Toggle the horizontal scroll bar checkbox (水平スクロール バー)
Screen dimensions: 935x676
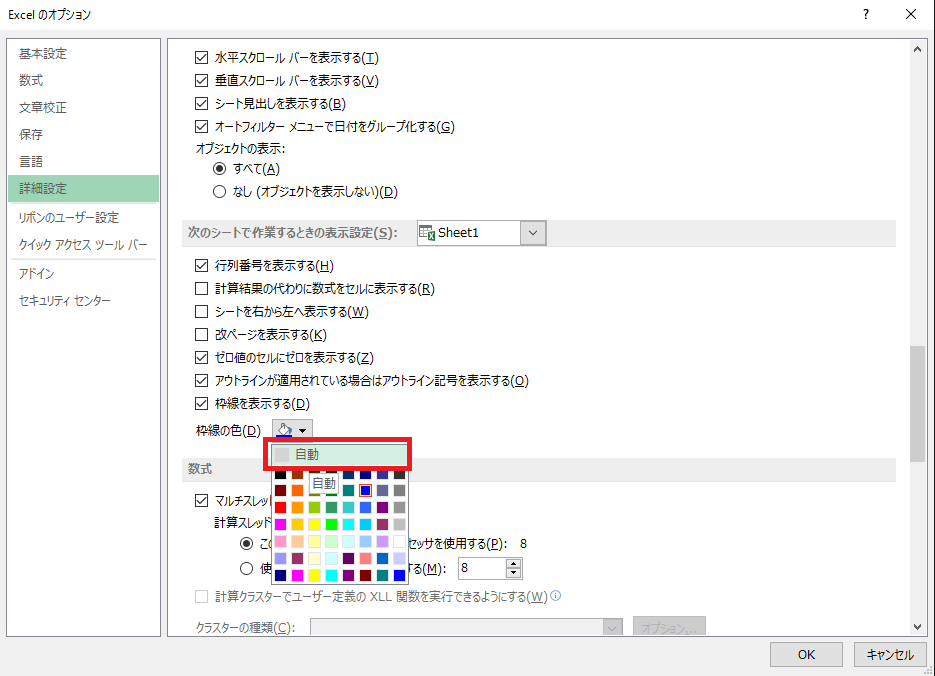tap(200, 58)
